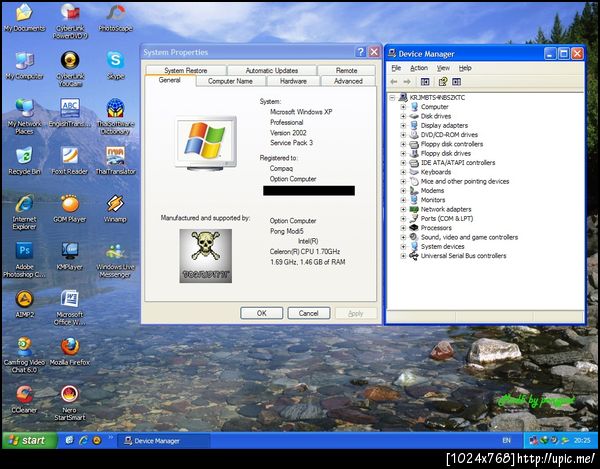
Task: Select Mice and other pointing devices
Action: point(465,181)
